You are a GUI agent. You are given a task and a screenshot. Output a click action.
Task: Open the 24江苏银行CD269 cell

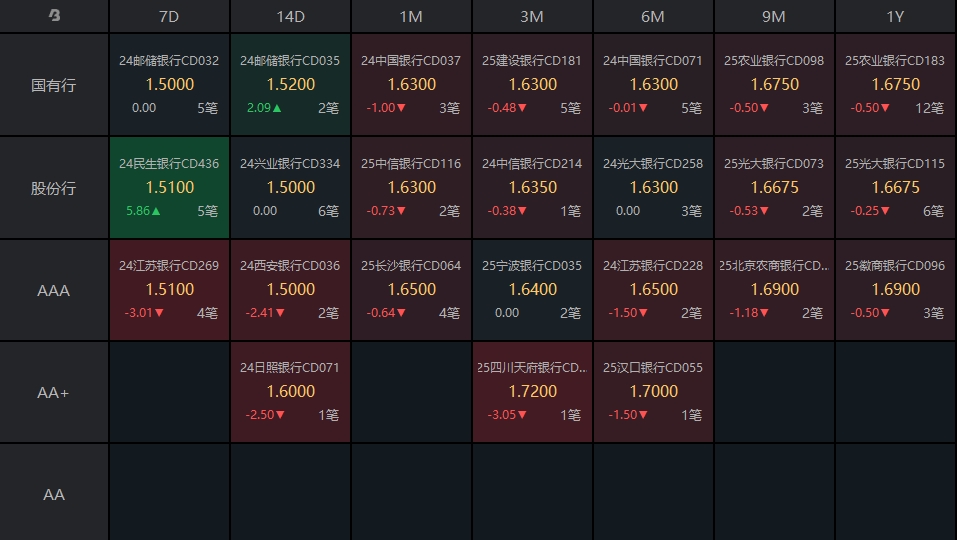169,290
